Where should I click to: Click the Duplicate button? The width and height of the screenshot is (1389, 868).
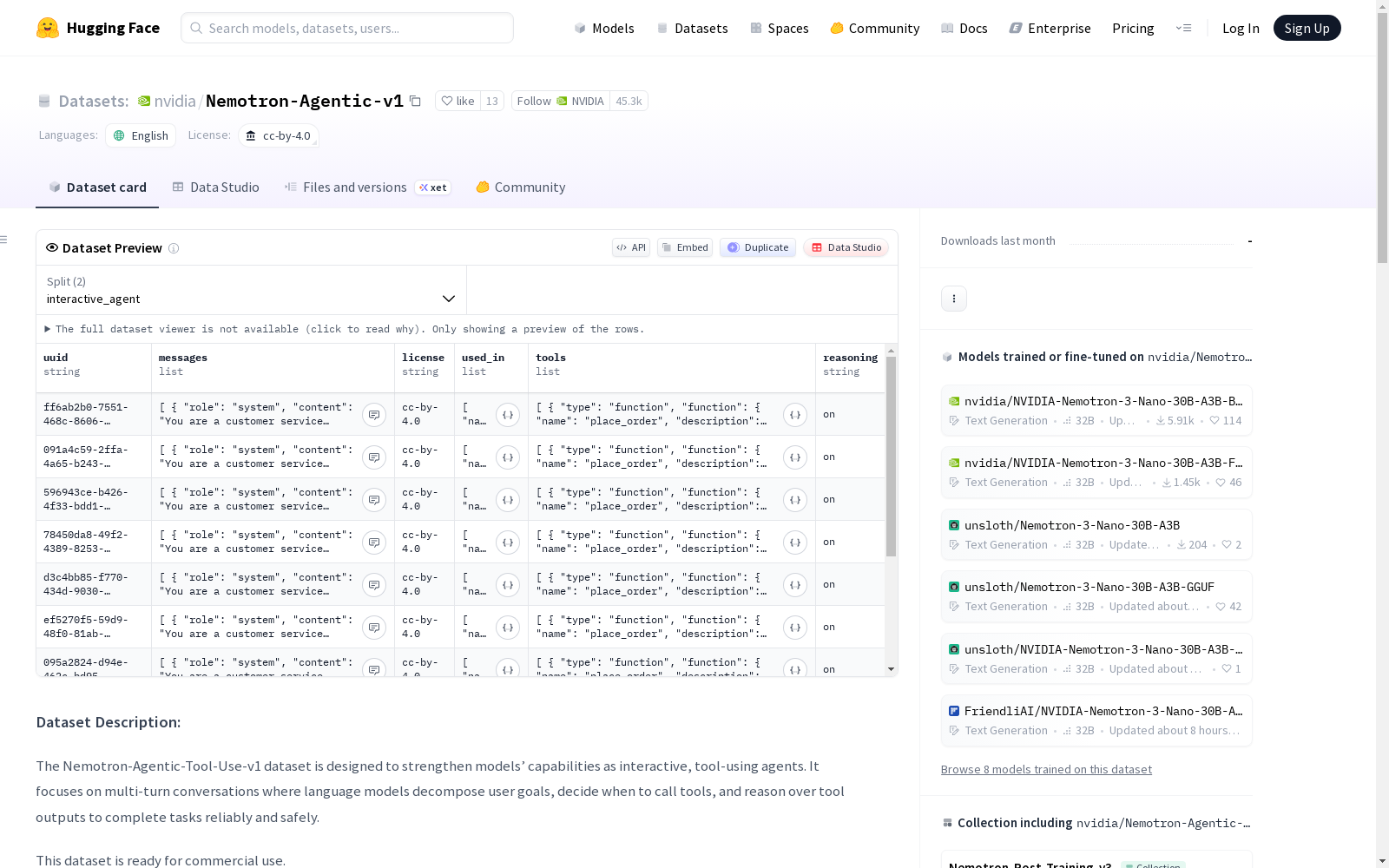pyautogui.click(x=758, y=247)
